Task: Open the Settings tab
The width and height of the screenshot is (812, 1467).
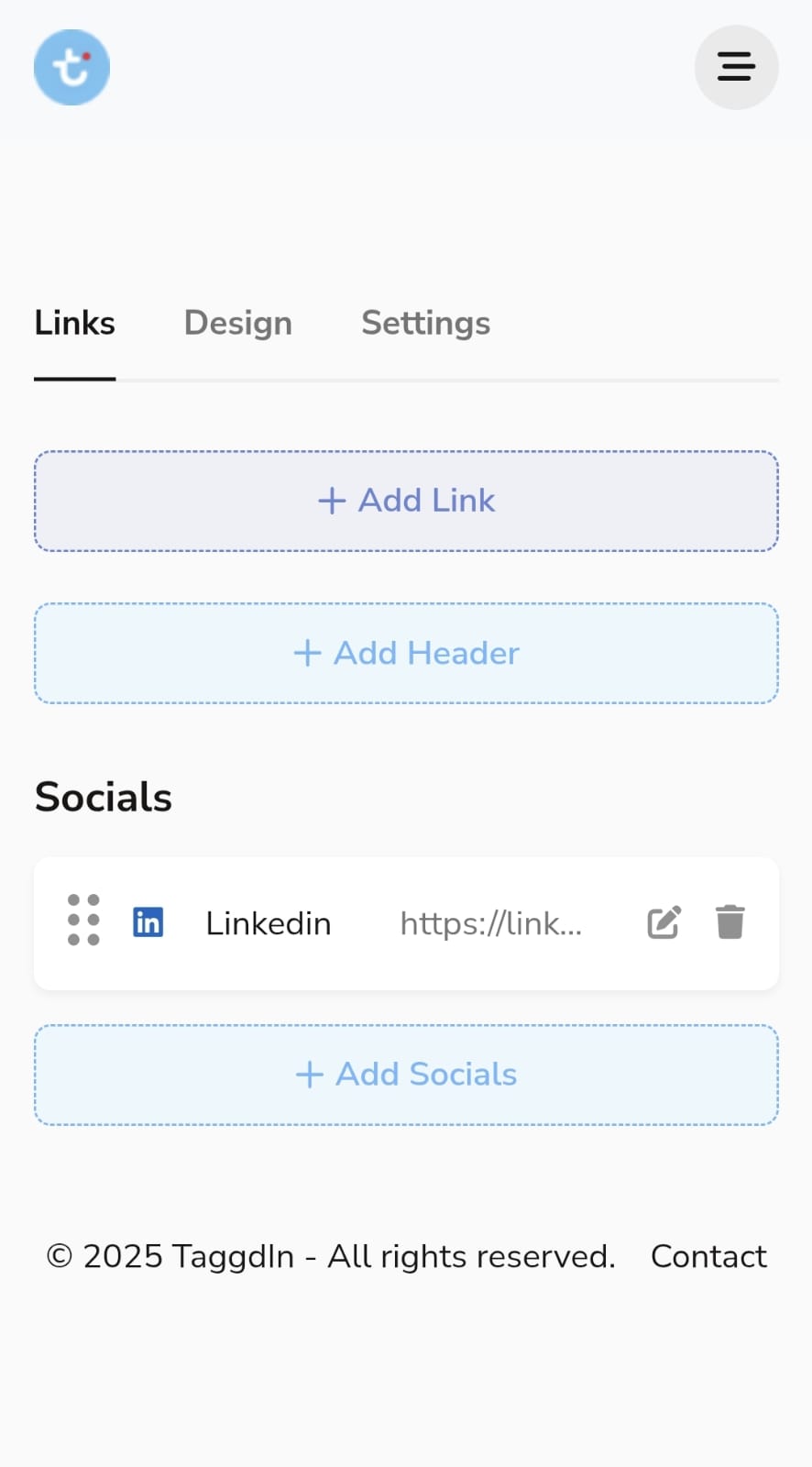Action: [425, 323]
